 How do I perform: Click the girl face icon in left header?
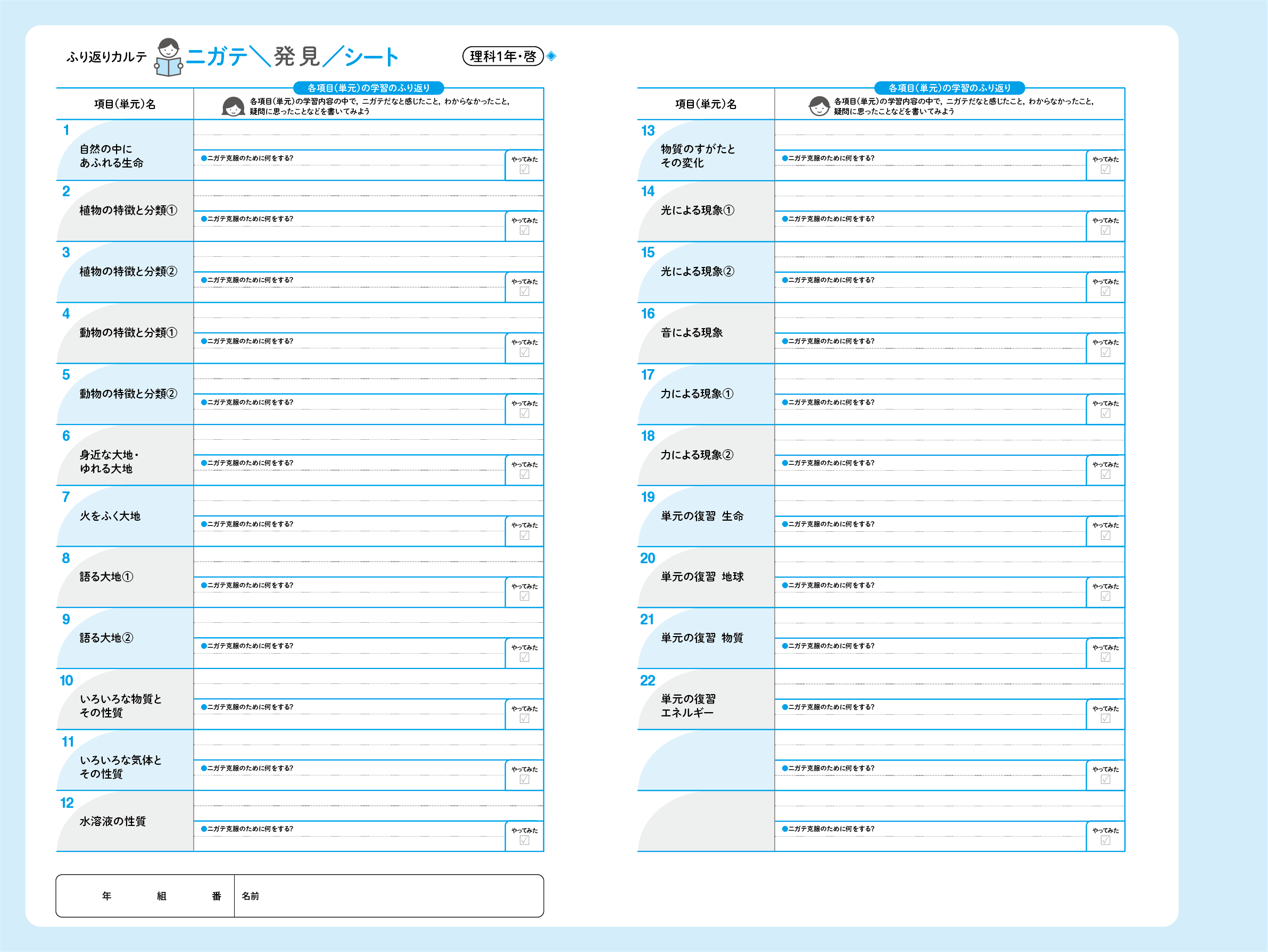pos(233,106)
